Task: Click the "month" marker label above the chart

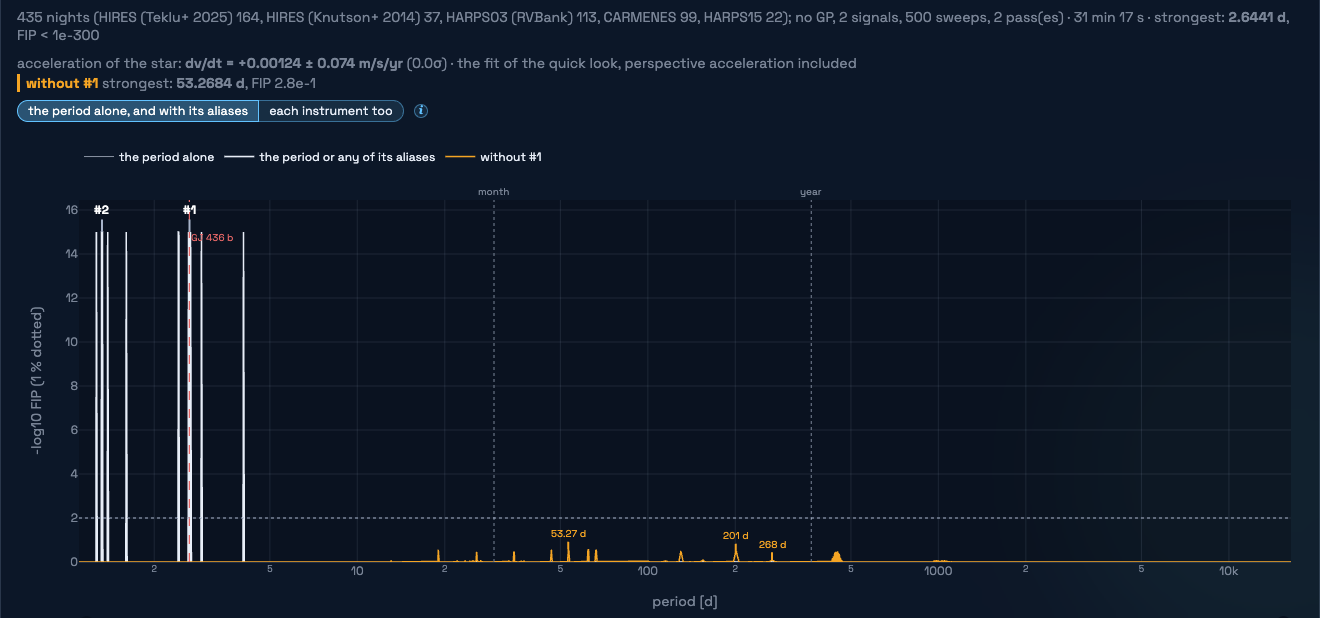Action: tap(494, 191)
